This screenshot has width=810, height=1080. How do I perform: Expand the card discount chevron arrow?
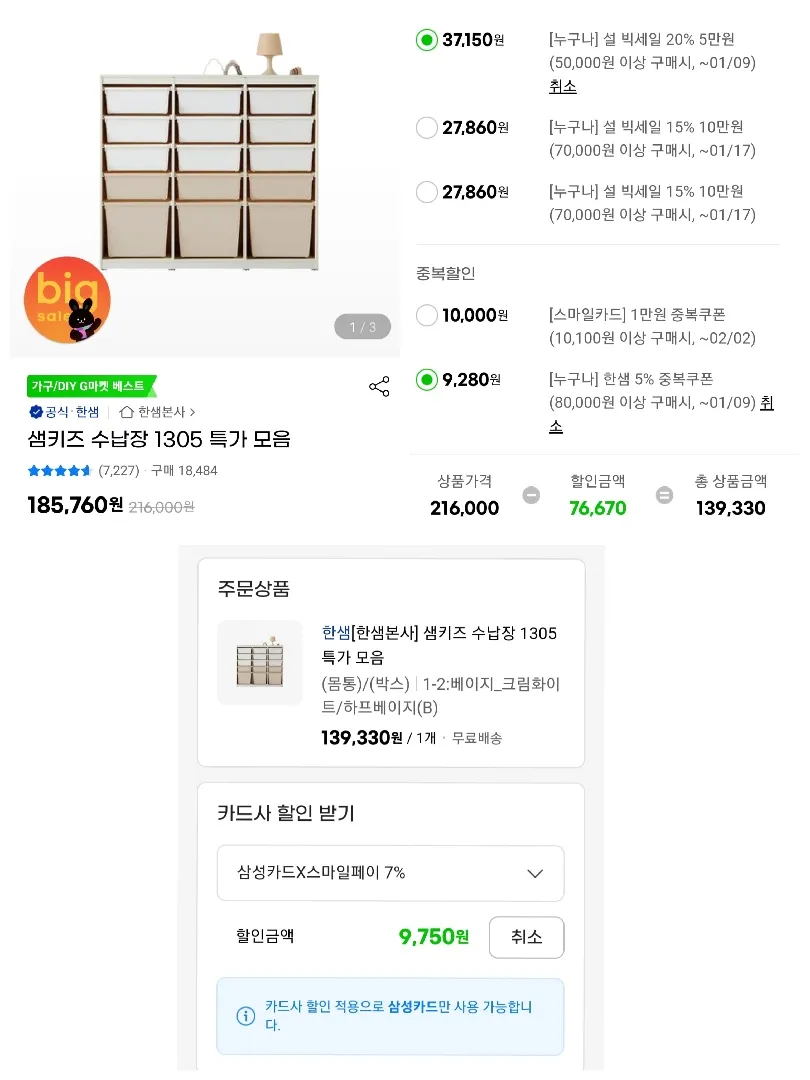[x=535, y=873]
